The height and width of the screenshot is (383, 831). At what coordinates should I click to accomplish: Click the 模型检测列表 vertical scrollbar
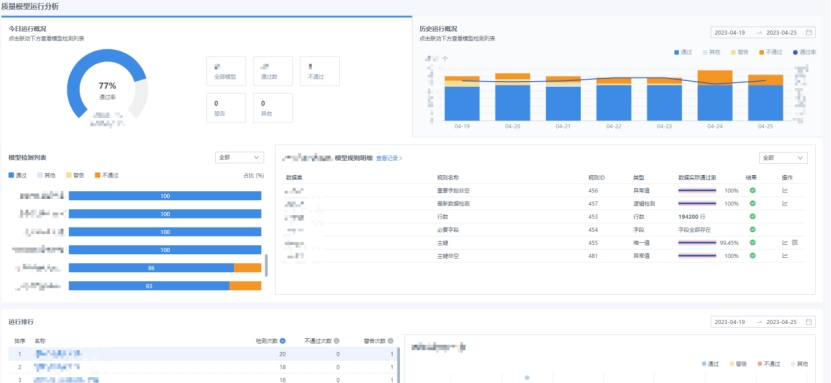[x=266, y=265]
